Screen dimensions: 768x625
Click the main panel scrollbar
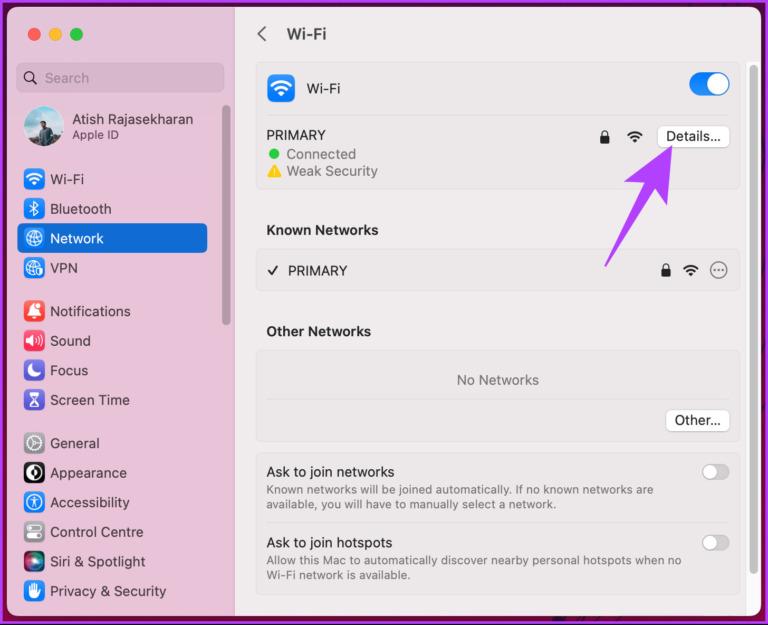(753, 318)
